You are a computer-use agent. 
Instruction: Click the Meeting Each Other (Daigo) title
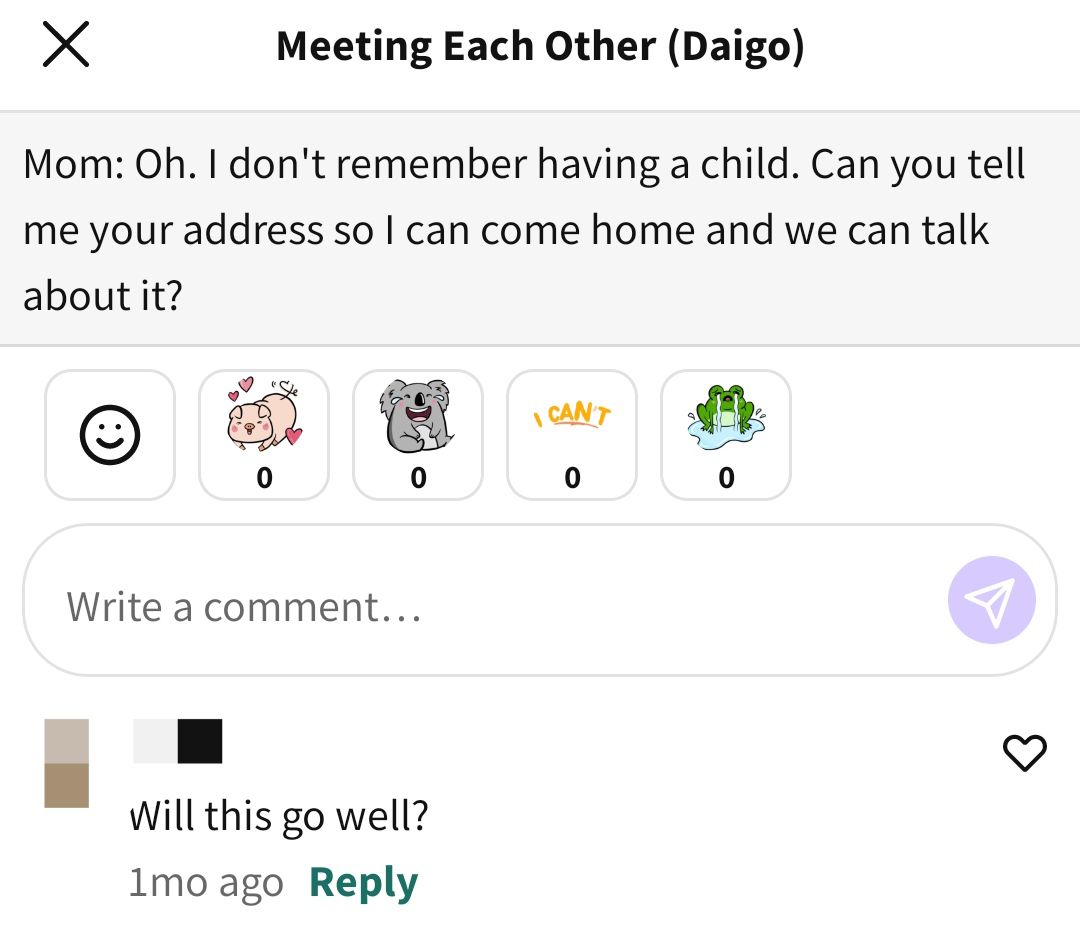point(540,47)
